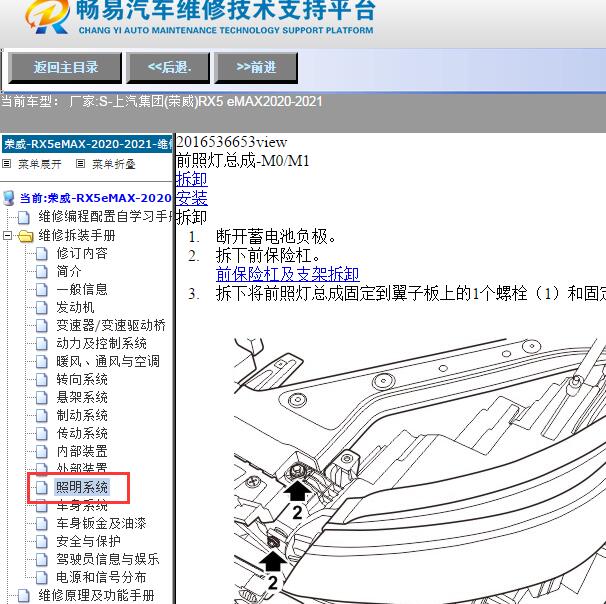Open the 电源和信号分布 entry
The height and width of the screenshot is (604, 606).
click(x=101, y=578)
